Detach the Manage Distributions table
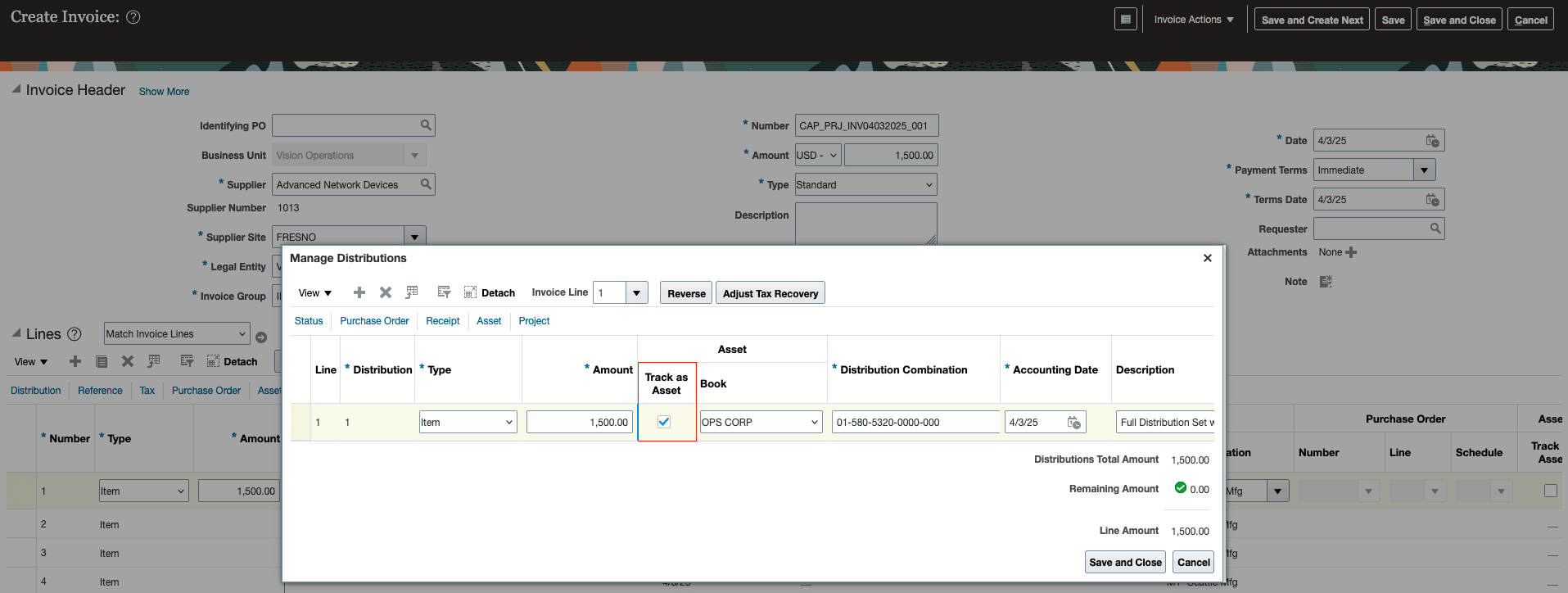This screenshot has height=593, width=1568. 490,292
